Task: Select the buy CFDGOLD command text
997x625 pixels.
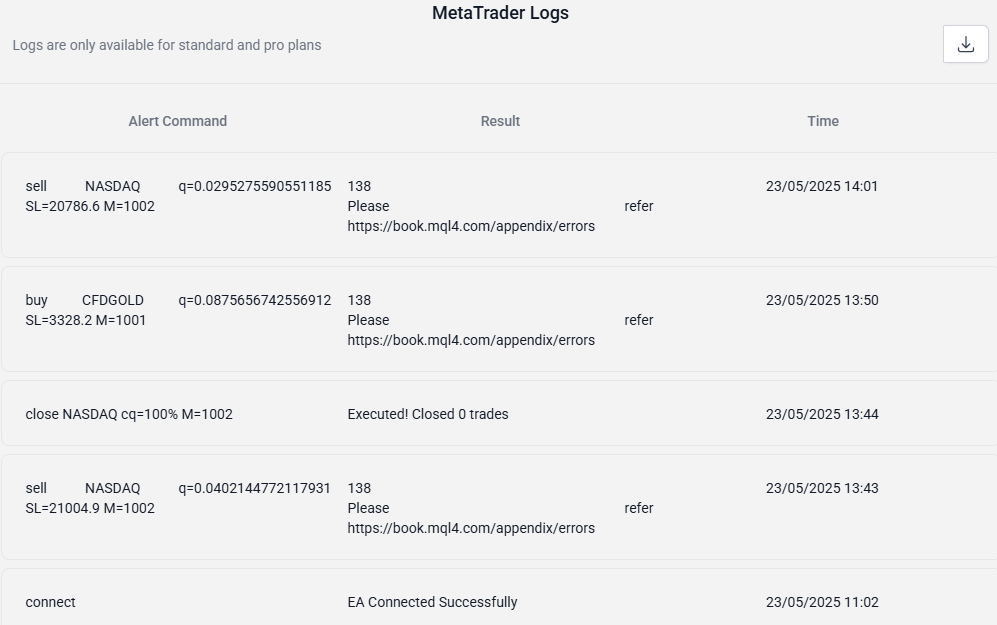Action: point(178,310)
